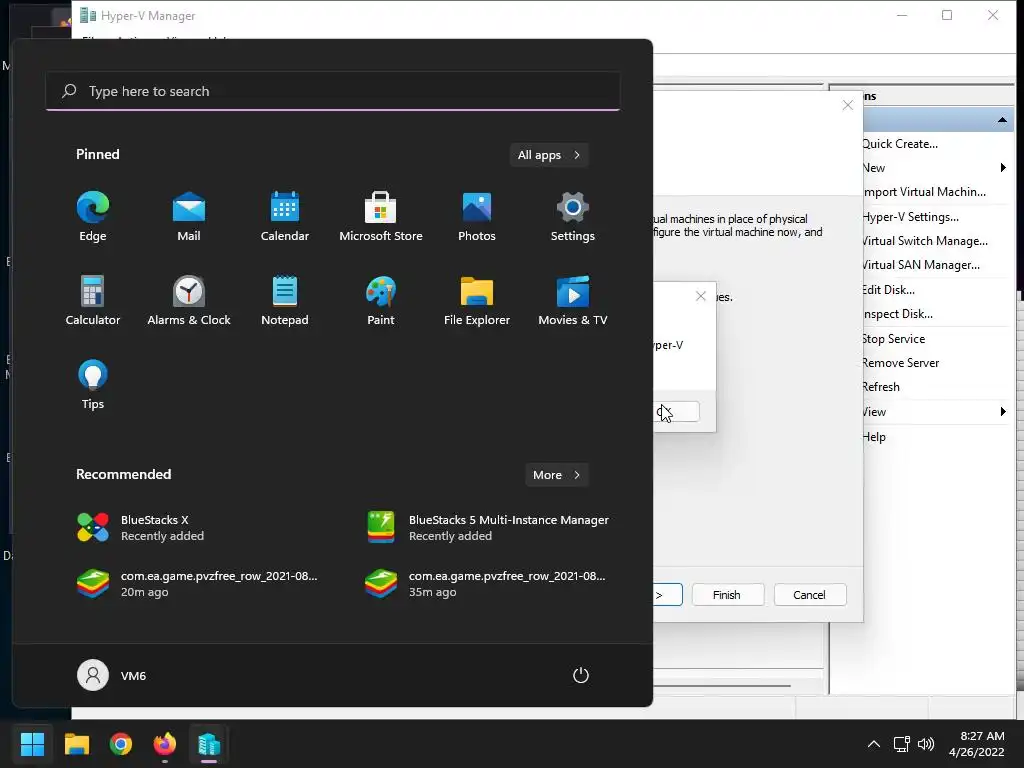Select Inspect Disk action
The width and height of the screenshot is (1024, 768).
click(897, 314)
